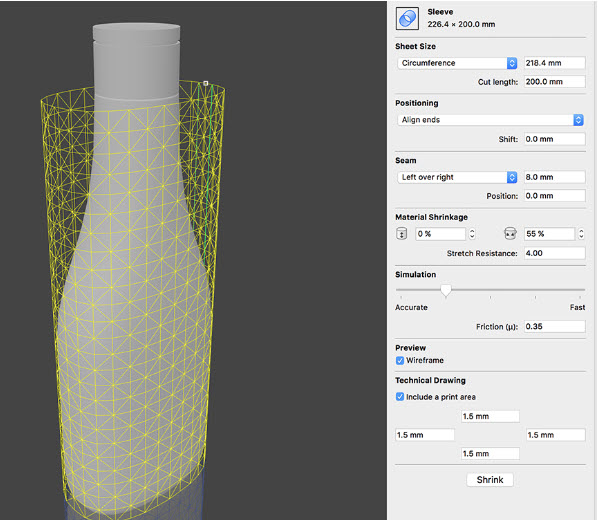Select the Friction value field

tap(555, 326)
